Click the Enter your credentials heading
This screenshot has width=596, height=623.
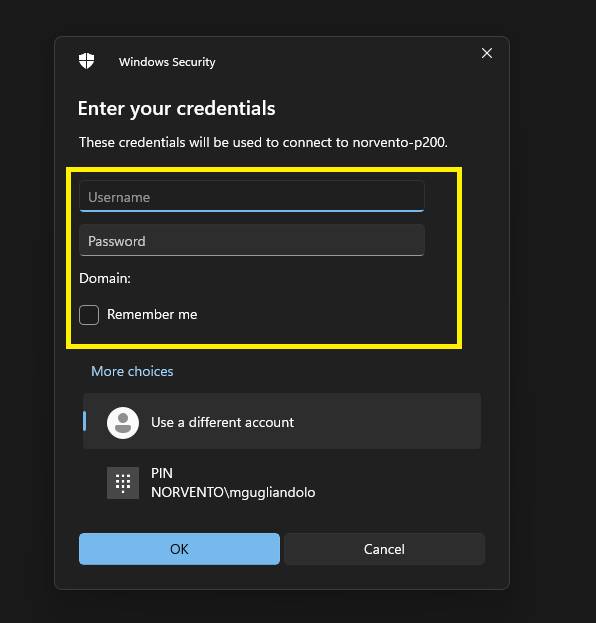tap(176, 108)
